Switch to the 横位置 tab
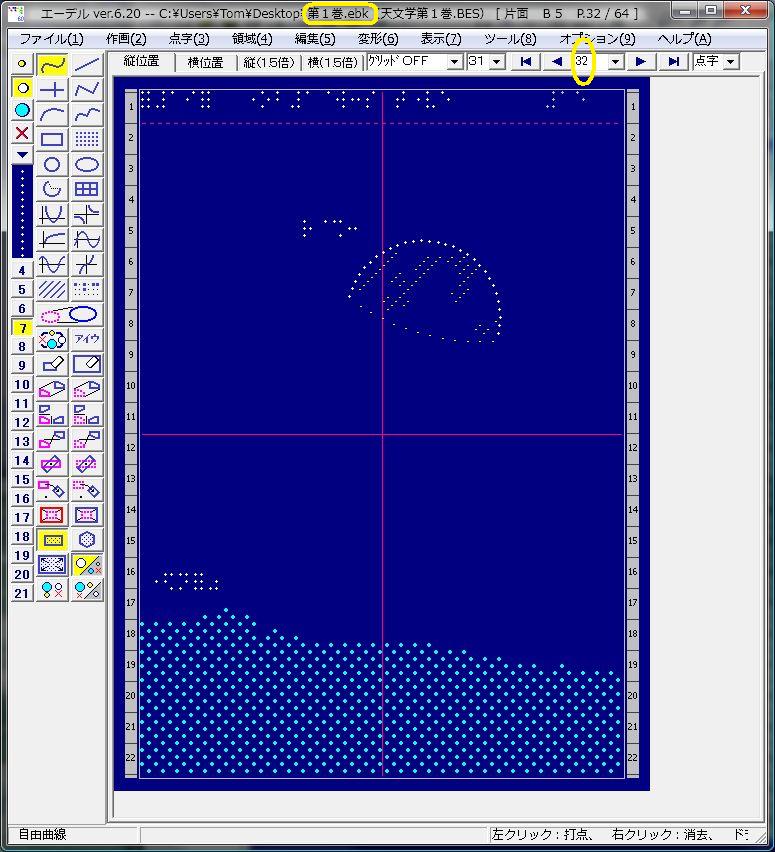The image size is (775, 852). 205,62
